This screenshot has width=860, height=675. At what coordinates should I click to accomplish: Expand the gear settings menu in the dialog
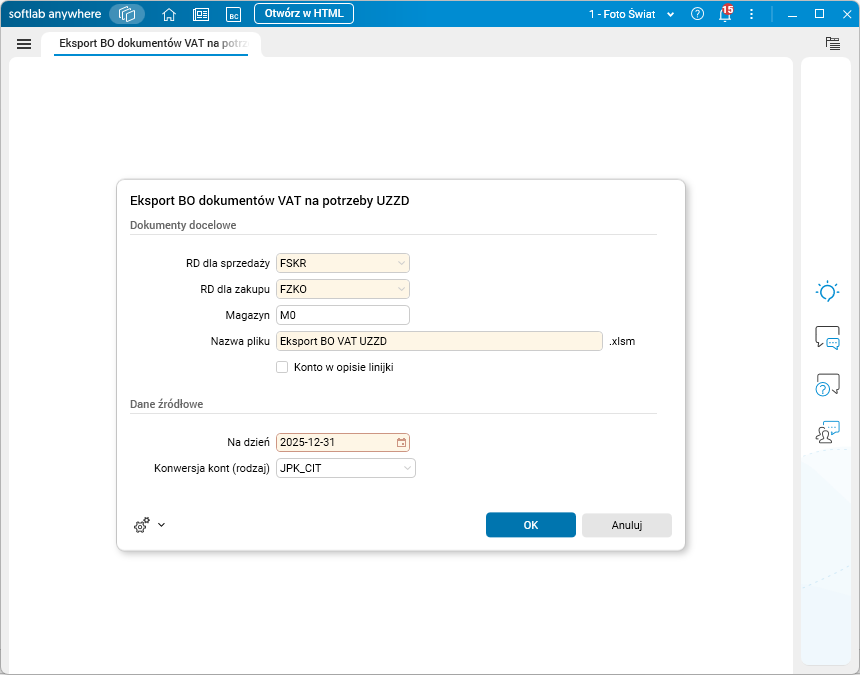[x=149, y=525]
